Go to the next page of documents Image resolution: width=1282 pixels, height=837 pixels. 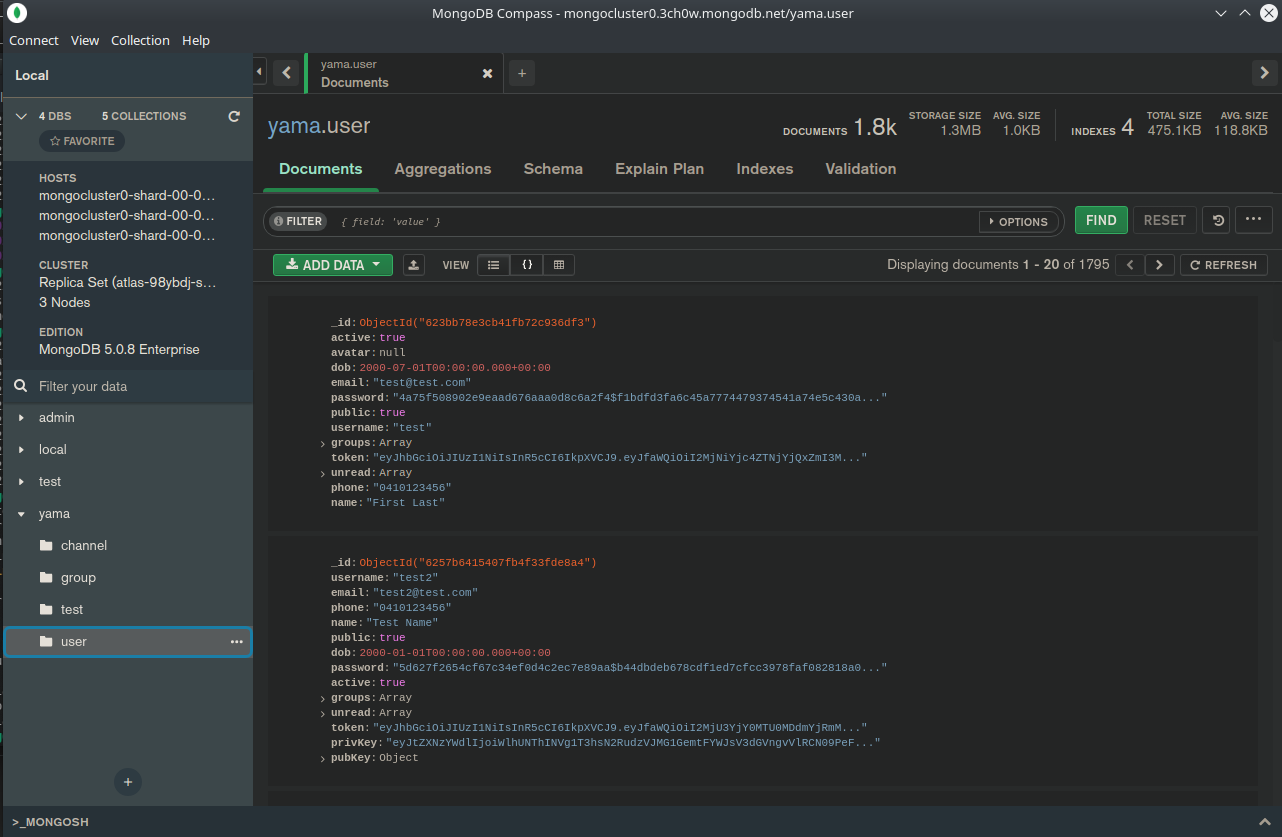(1159, 265)
